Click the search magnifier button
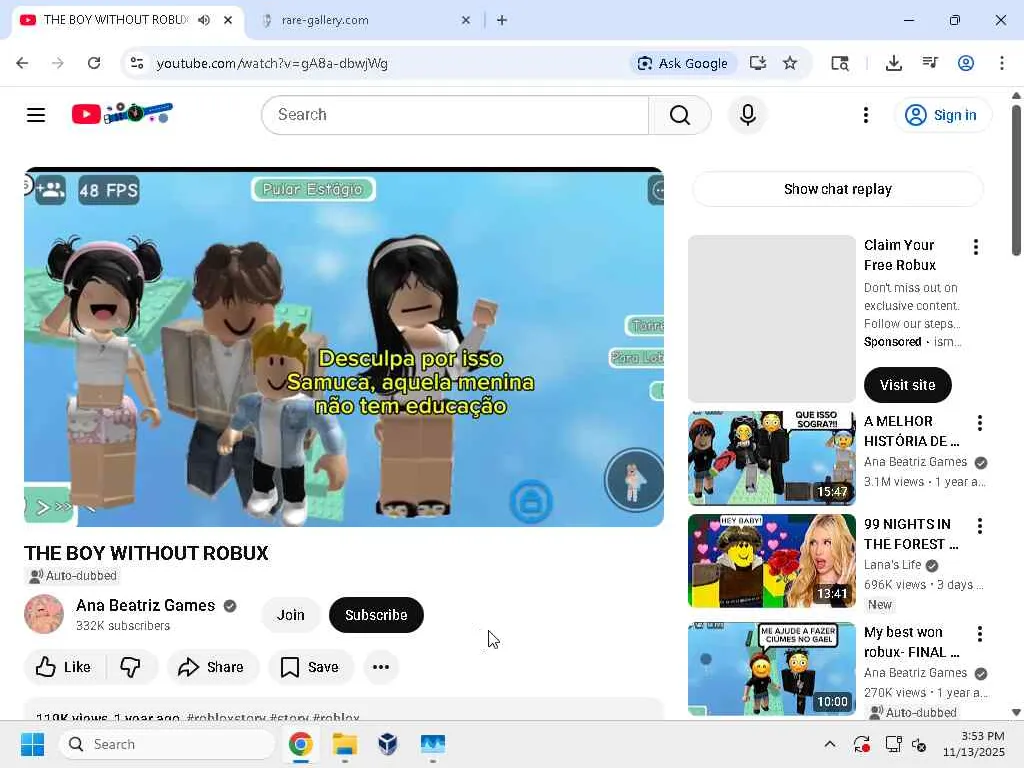Viewport: 1024px width, 768px height. coord(680,115)
